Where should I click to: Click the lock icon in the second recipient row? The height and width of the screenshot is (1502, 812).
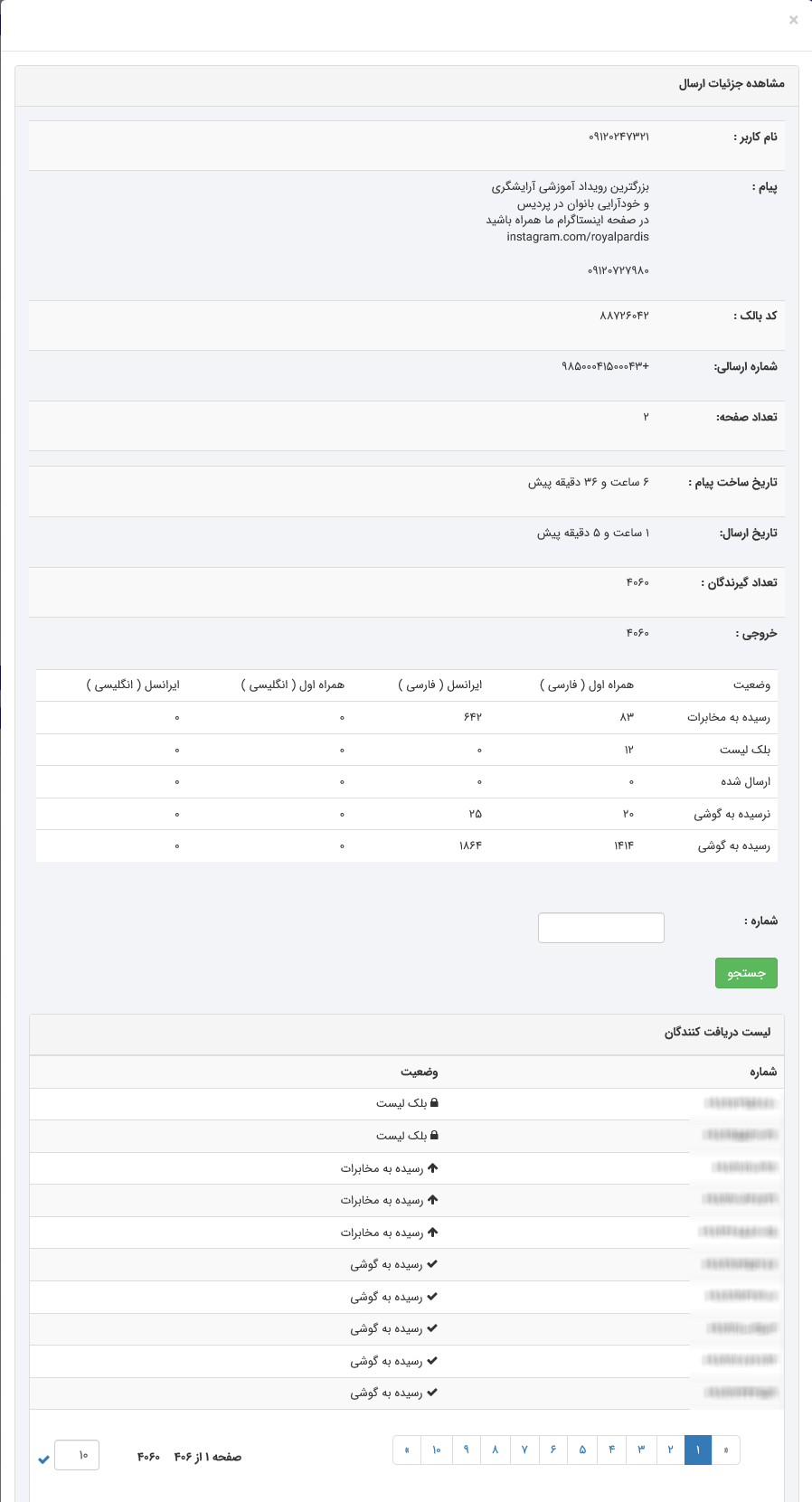[x=434, y=1135]
